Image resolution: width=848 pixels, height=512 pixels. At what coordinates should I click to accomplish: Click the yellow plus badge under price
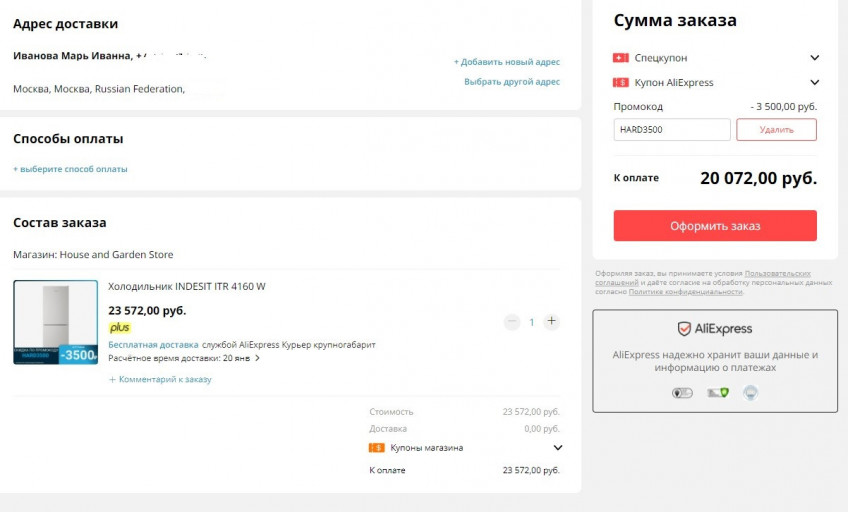[x=120, y=328]
